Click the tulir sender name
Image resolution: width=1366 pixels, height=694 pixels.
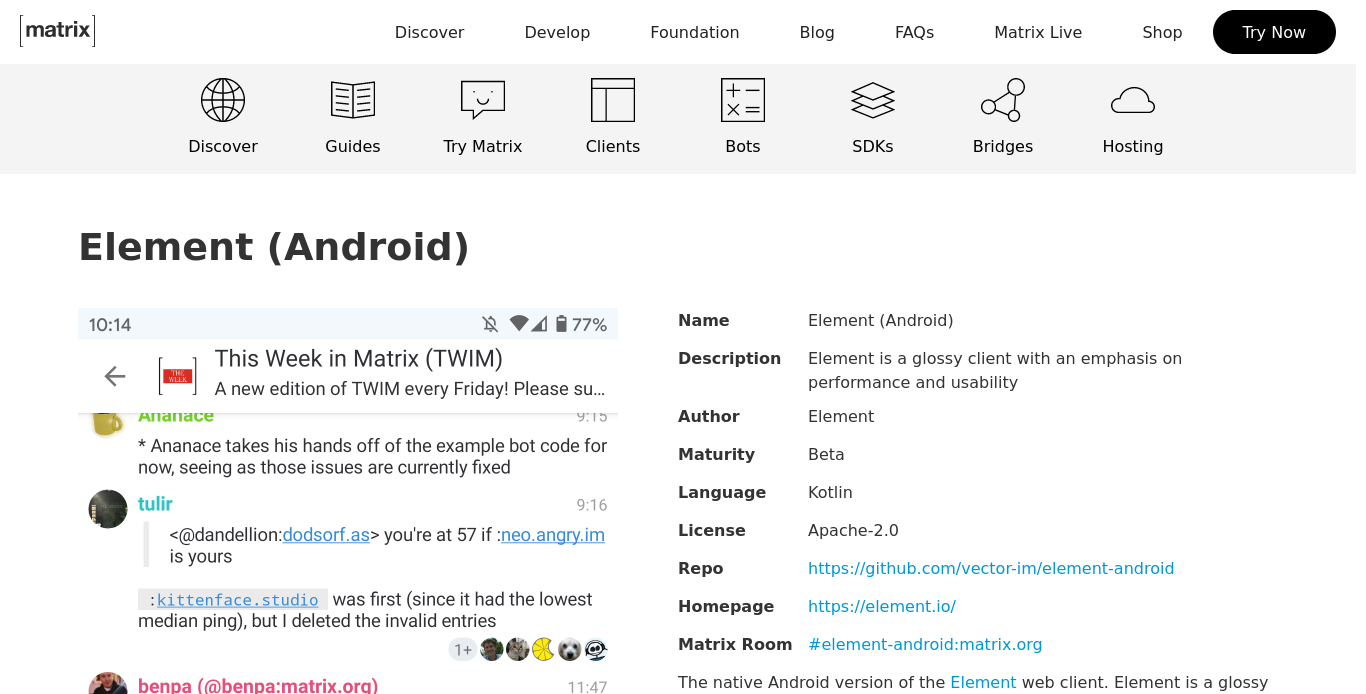[x=156, y=504]
